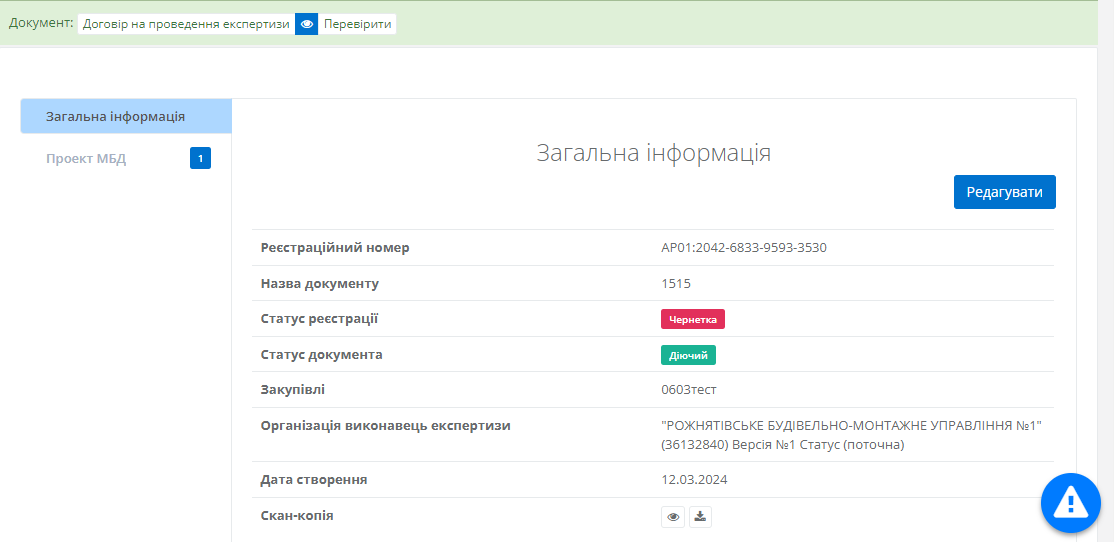Click the green Діючий status badge
This screenshot has height=542, width=1114.
(688, 355)
